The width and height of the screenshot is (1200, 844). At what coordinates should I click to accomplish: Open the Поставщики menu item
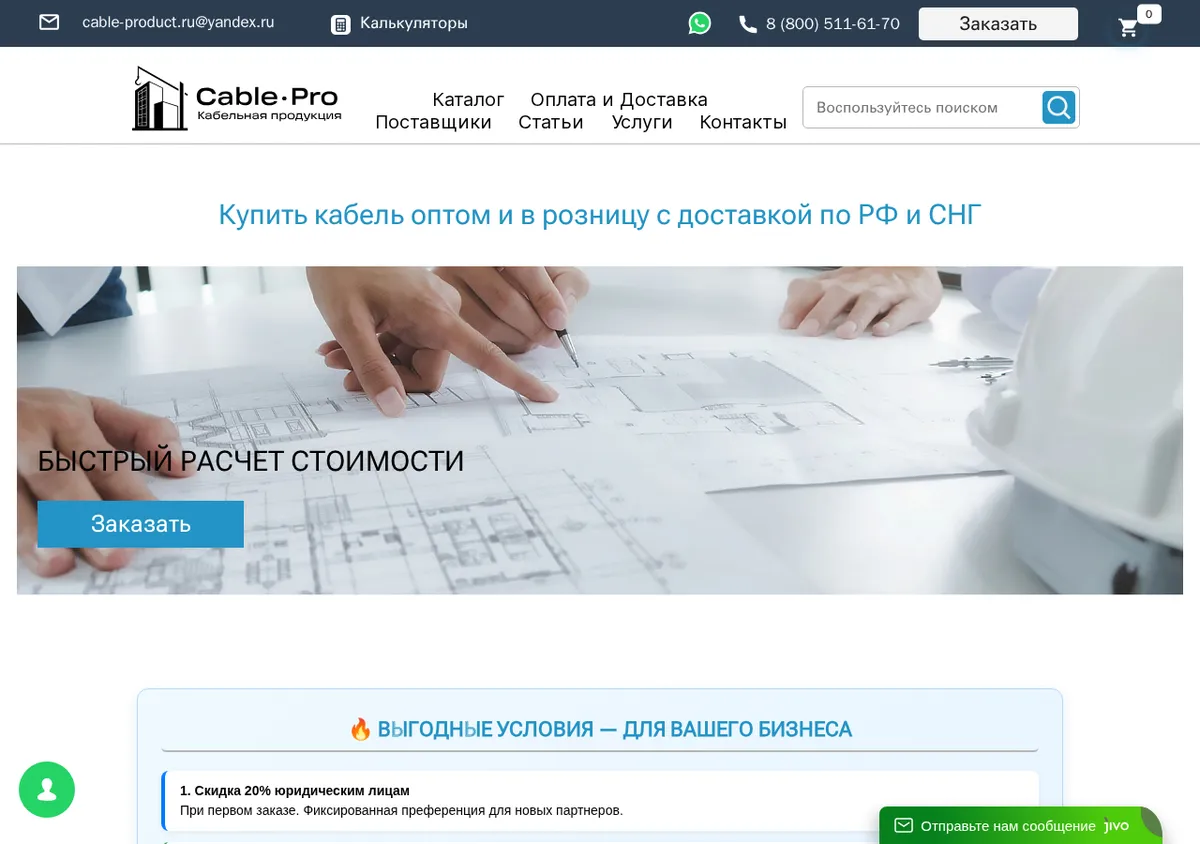click(433, 122)
